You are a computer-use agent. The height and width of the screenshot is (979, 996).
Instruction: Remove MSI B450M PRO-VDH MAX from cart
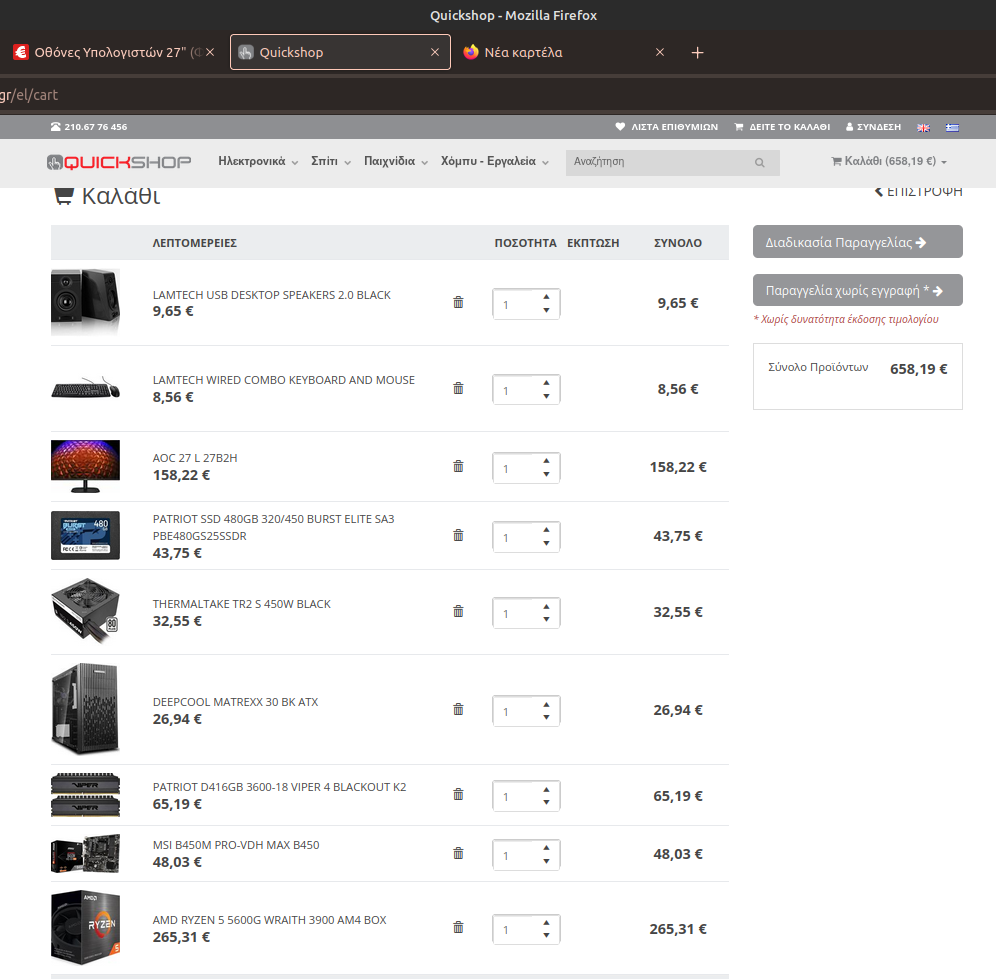(x=458, y=853)
